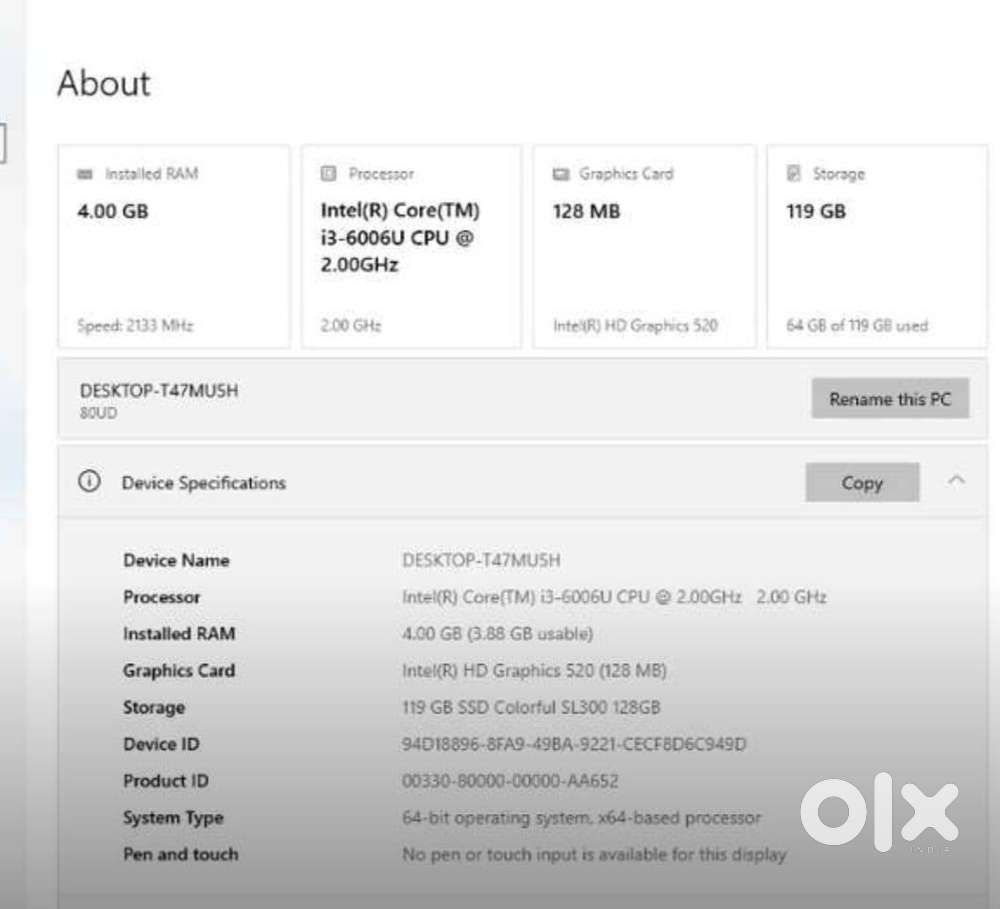The image size is (1000, 909).
Task: Select the 4.00 GB value in RAM card
Action: (113, 211)
